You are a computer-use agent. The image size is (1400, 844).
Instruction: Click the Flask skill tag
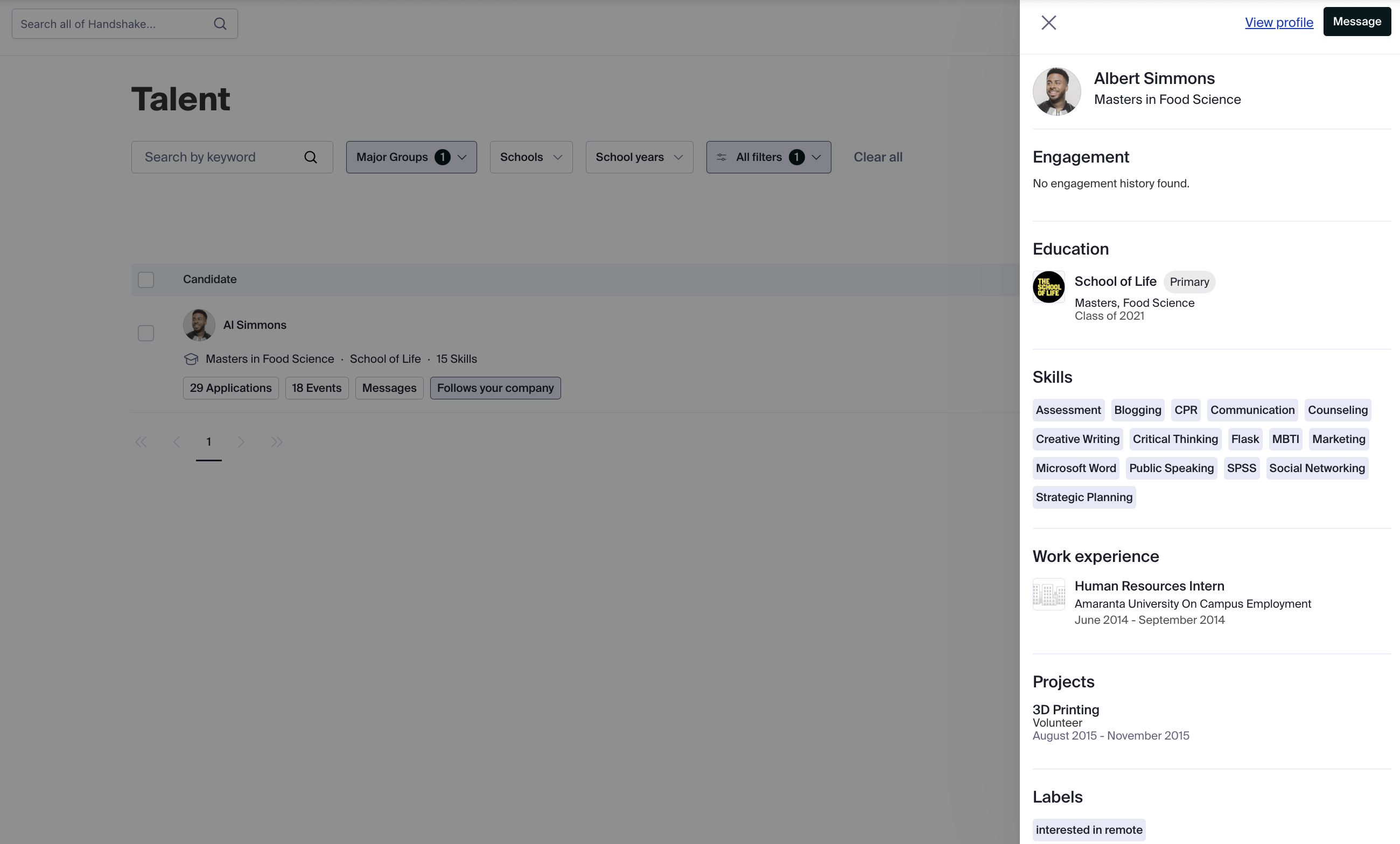1245,439
